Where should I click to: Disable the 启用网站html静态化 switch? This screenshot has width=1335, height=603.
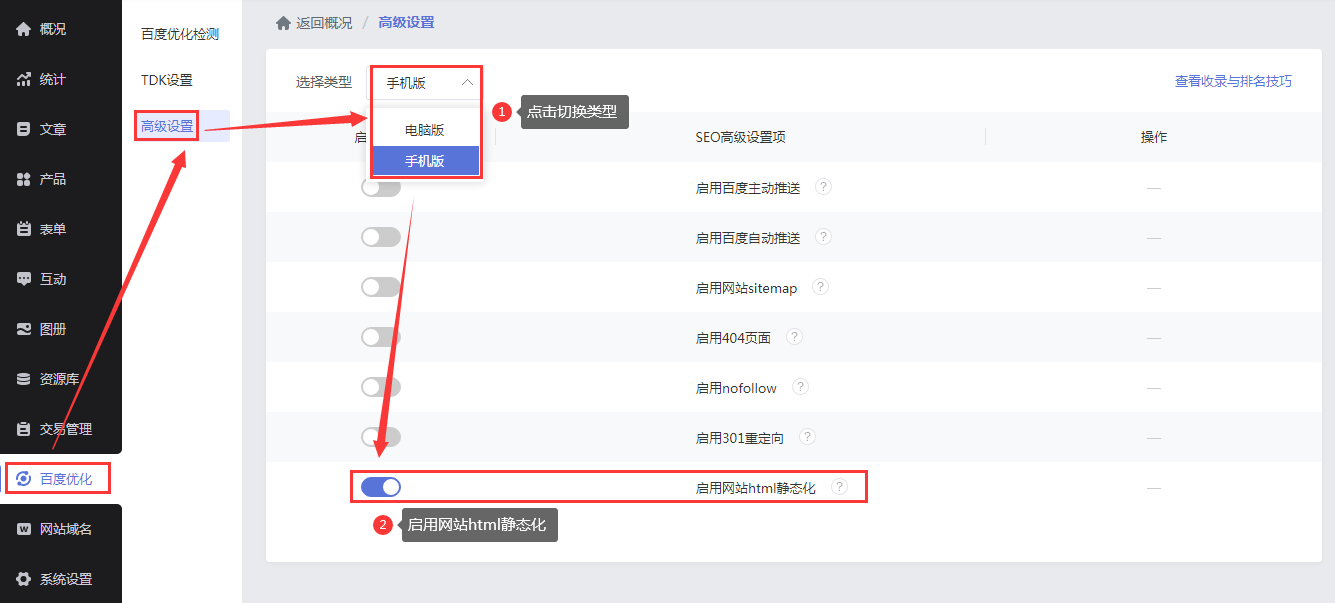click(x=381, y=487)
